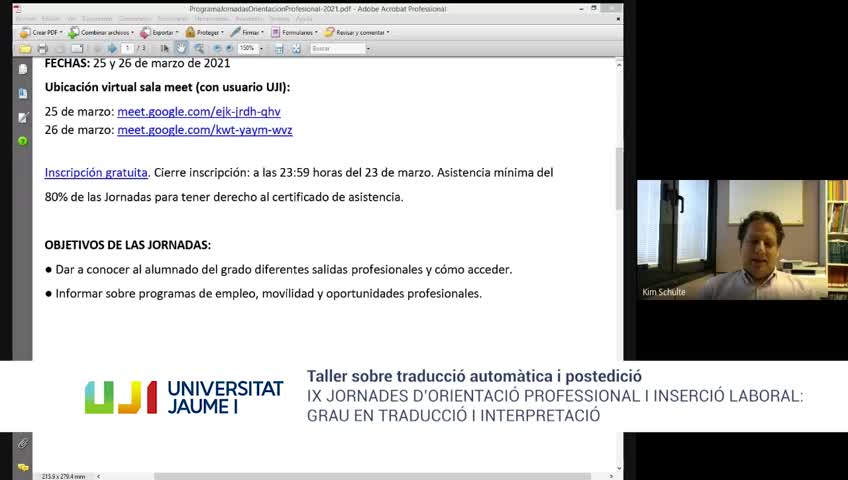Open the Comments panel icon
This screenshot has height=480, width=848.
point(23,468)
